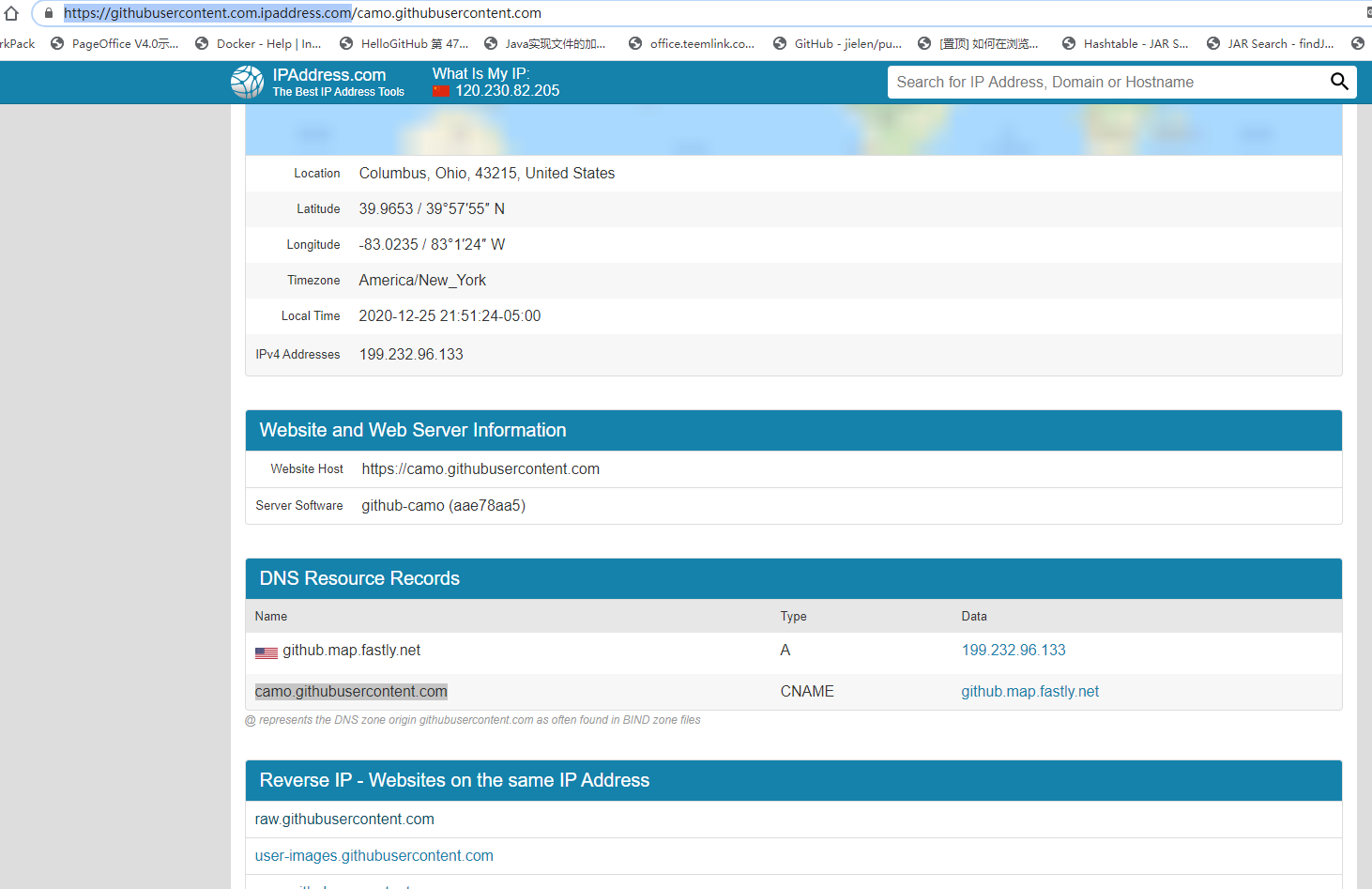The height and width of the screenshot is (889, 1372).
Task: Click the latitude value 39.9653
Action: [432, 208]
